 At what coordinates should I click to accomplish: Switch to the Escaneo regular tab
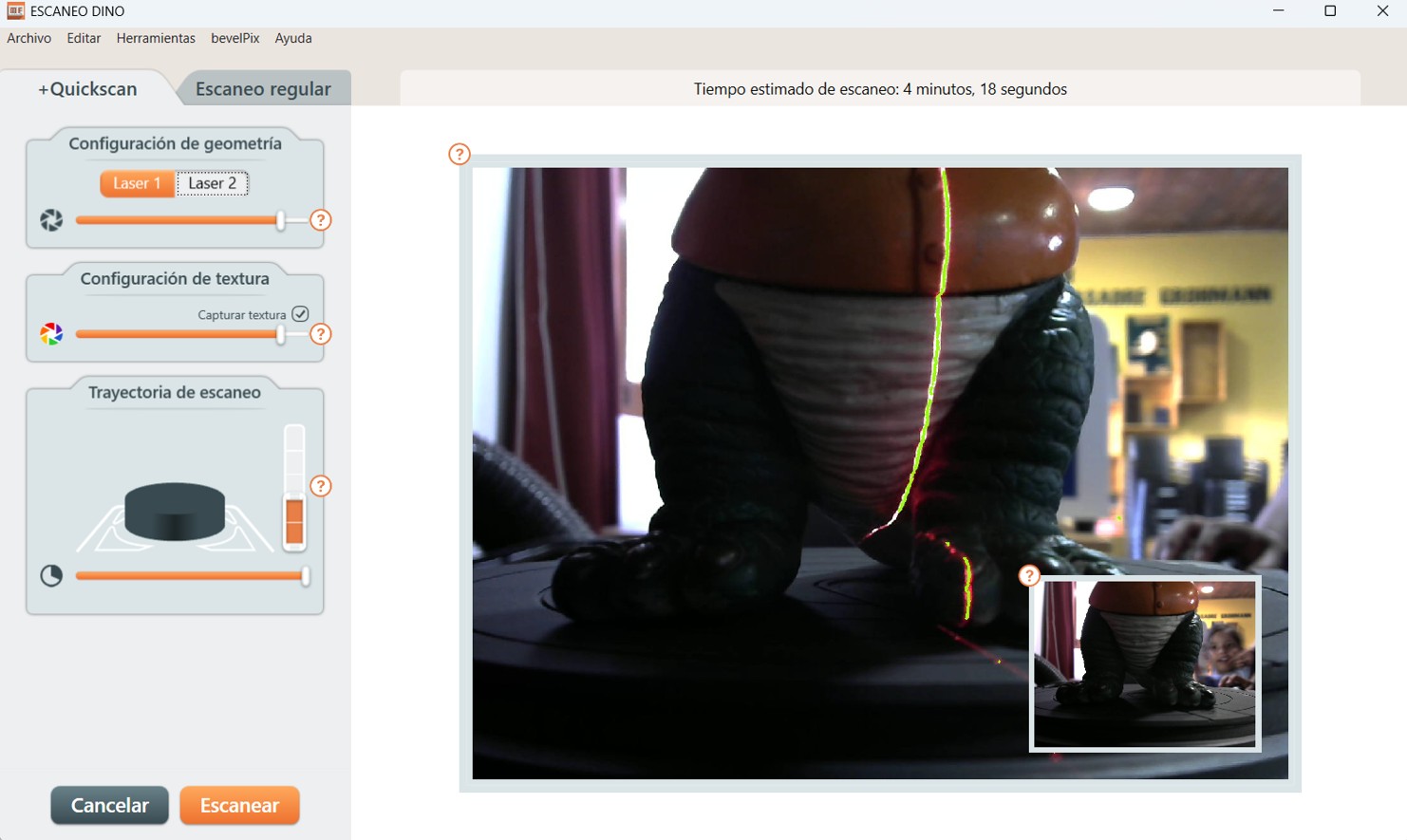tap(263, 88)
